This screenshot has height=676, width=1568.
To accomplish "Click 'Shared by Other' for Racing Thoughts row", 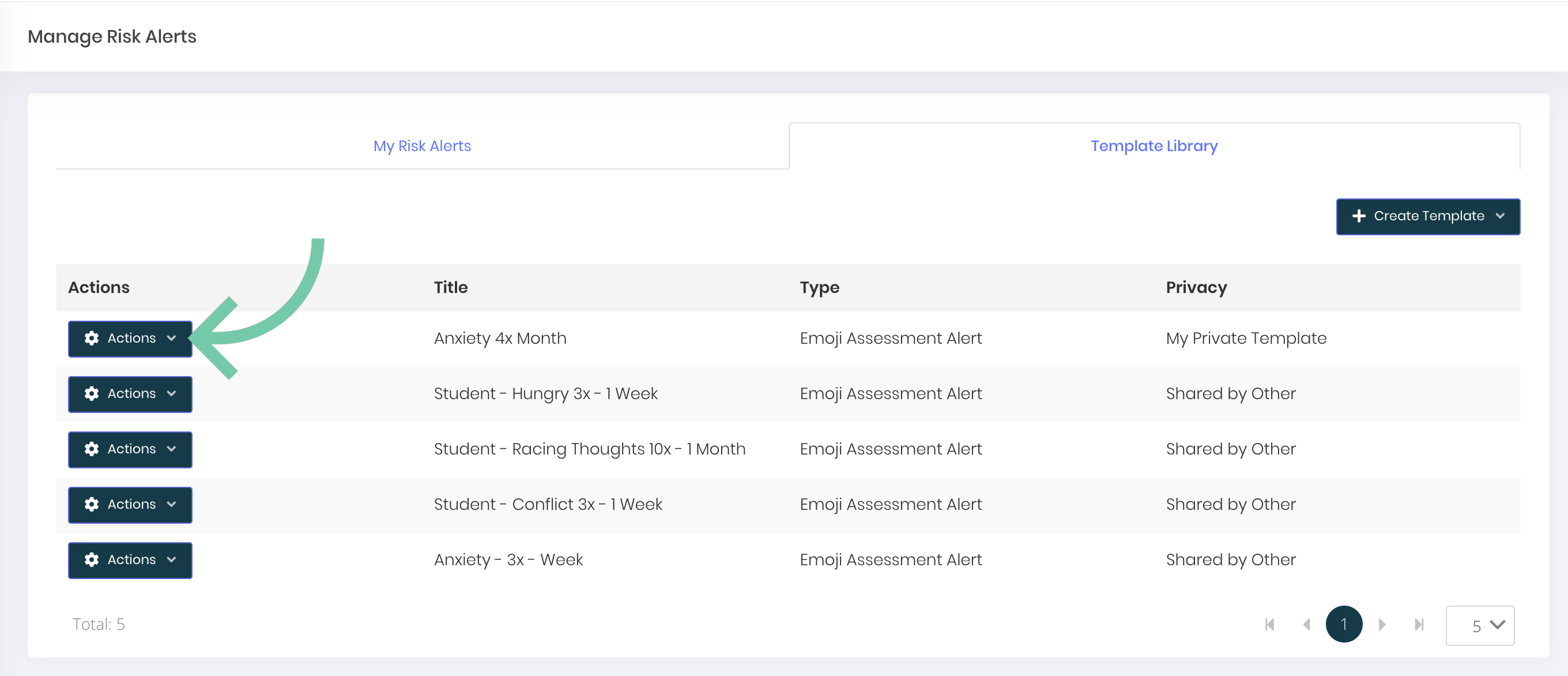I will 1231,449.
